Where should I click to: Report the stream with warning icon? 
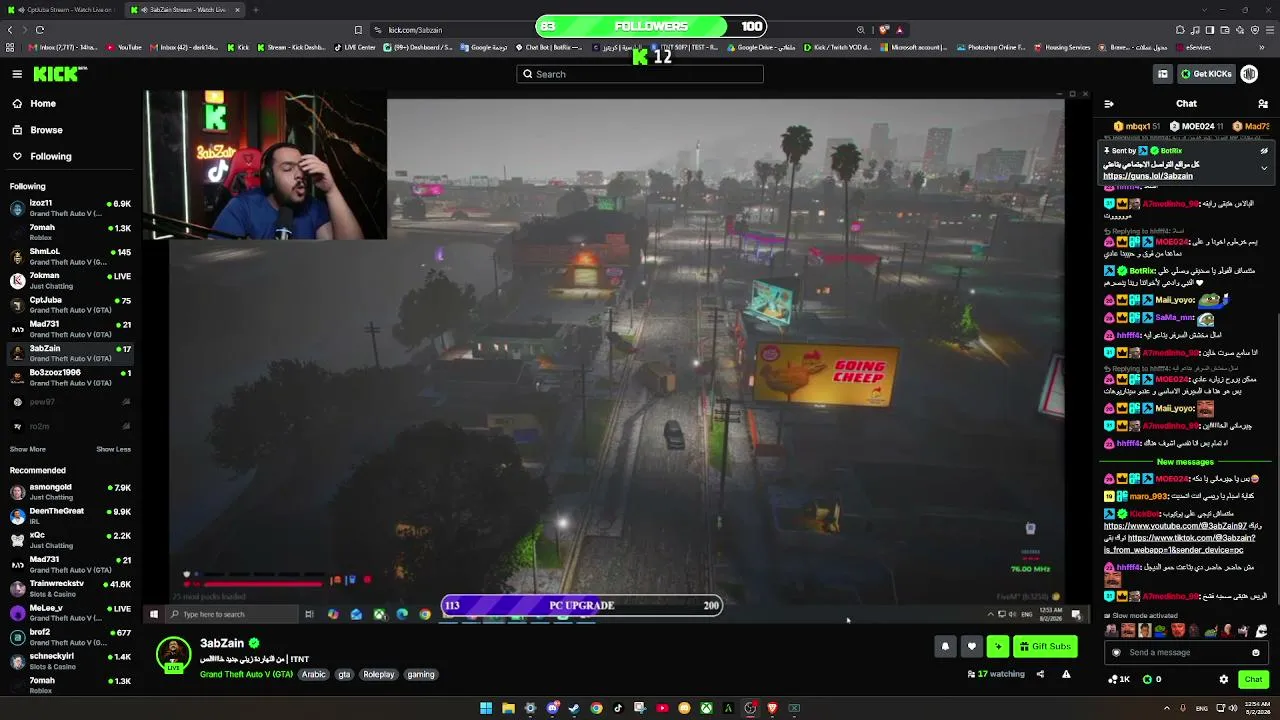1066,674
